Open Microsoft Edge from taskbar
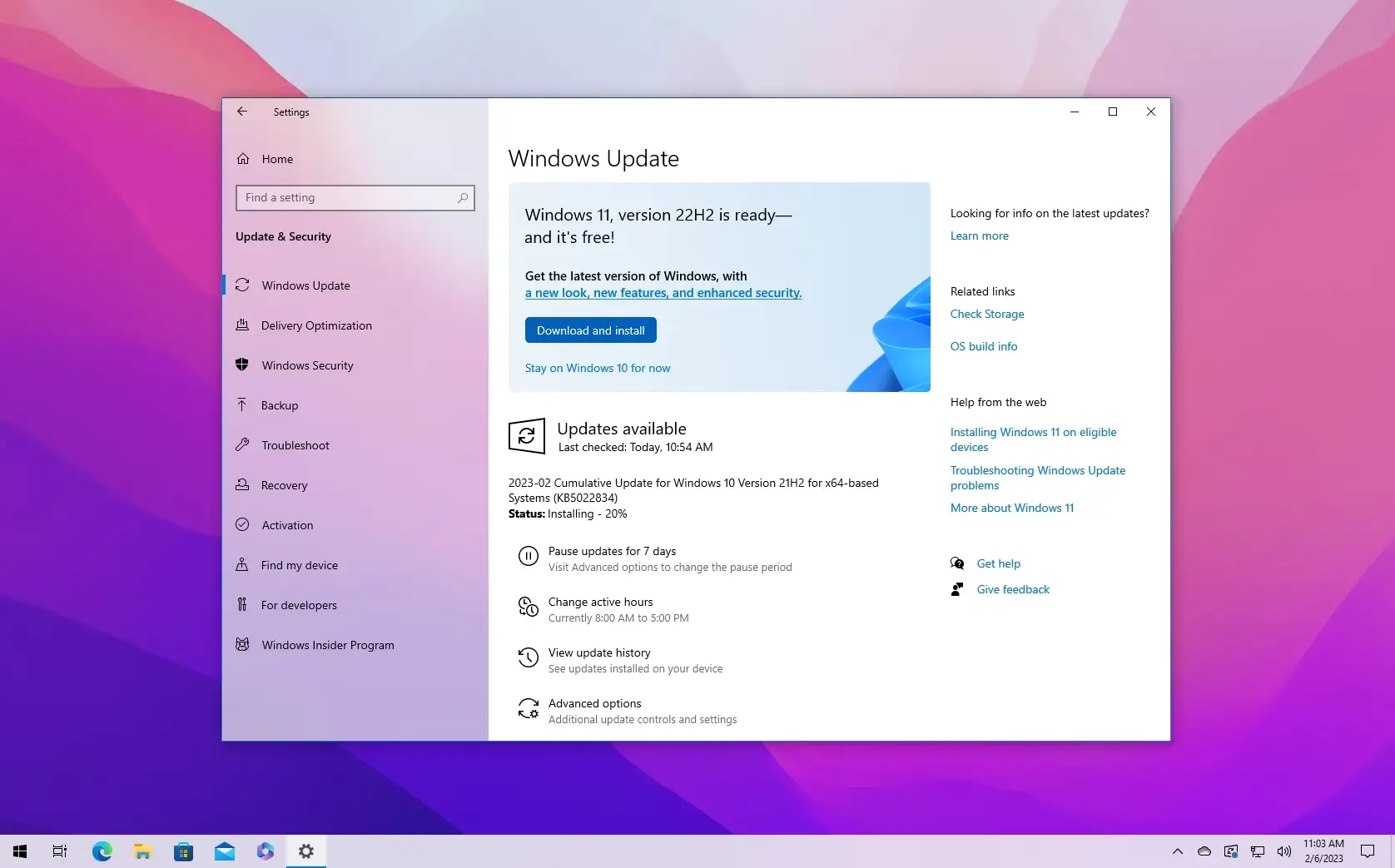The width and height of the screenshot is (1395, 868). (102, 851)
